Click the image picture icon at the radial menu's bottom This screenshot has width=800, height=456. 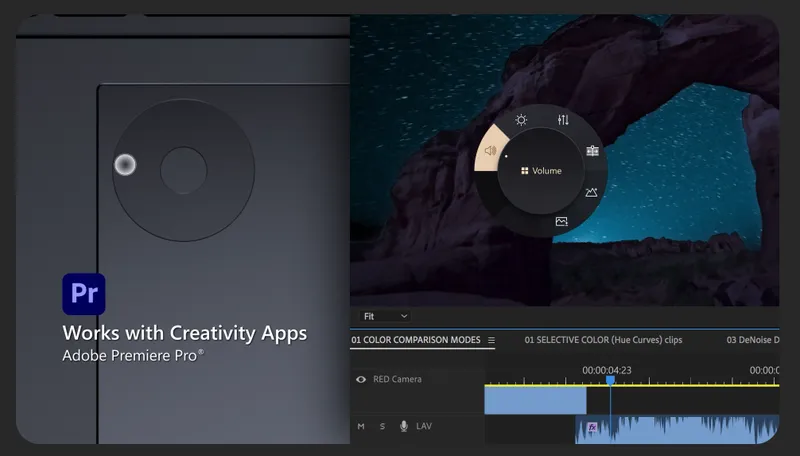pyautogui.click(x=562, y=221)
